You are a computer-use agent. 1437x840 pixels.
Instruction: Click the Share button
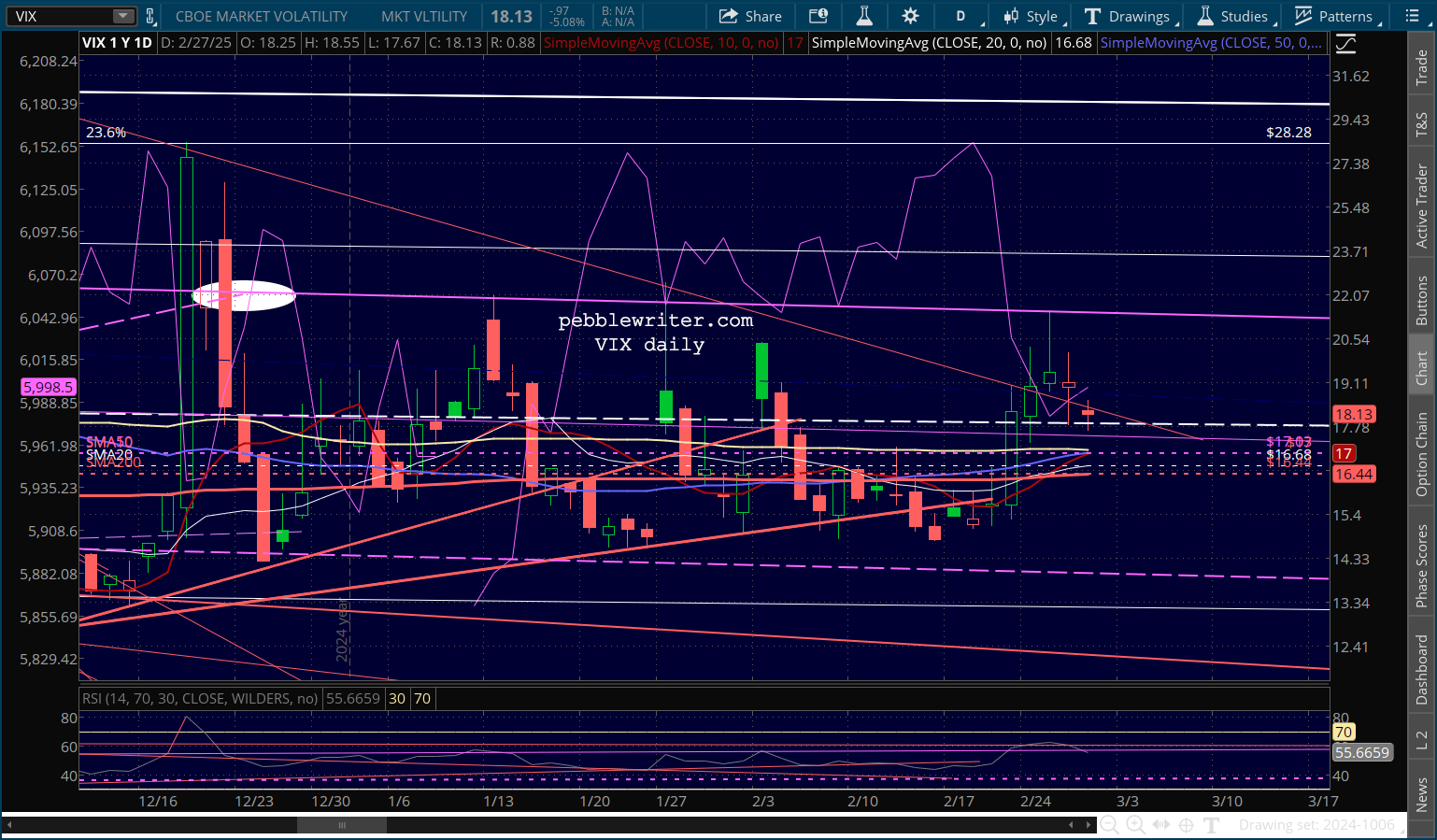[750, 16]
